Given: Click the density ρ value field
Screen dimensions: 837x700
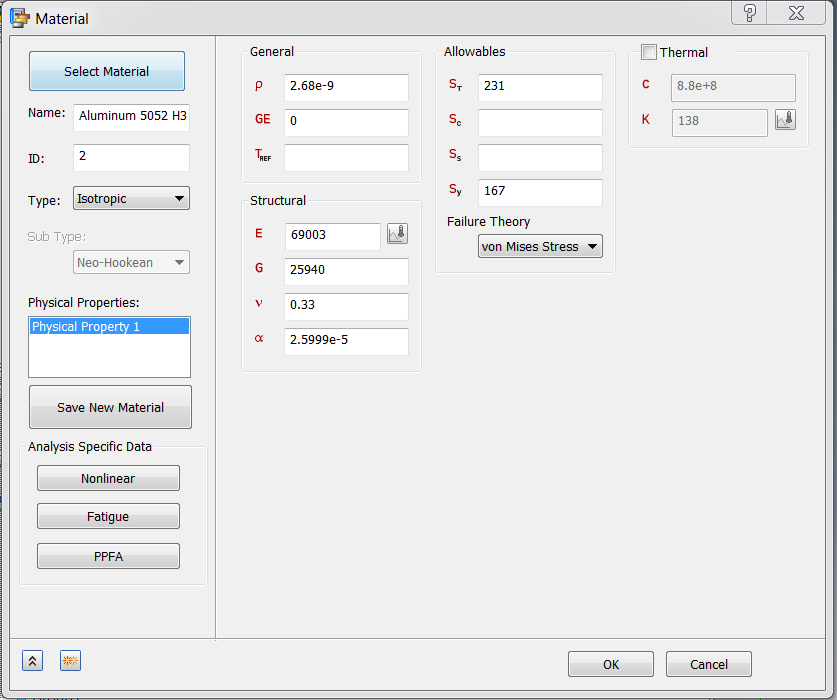Looking at the screenshot, I should point(346,88).
